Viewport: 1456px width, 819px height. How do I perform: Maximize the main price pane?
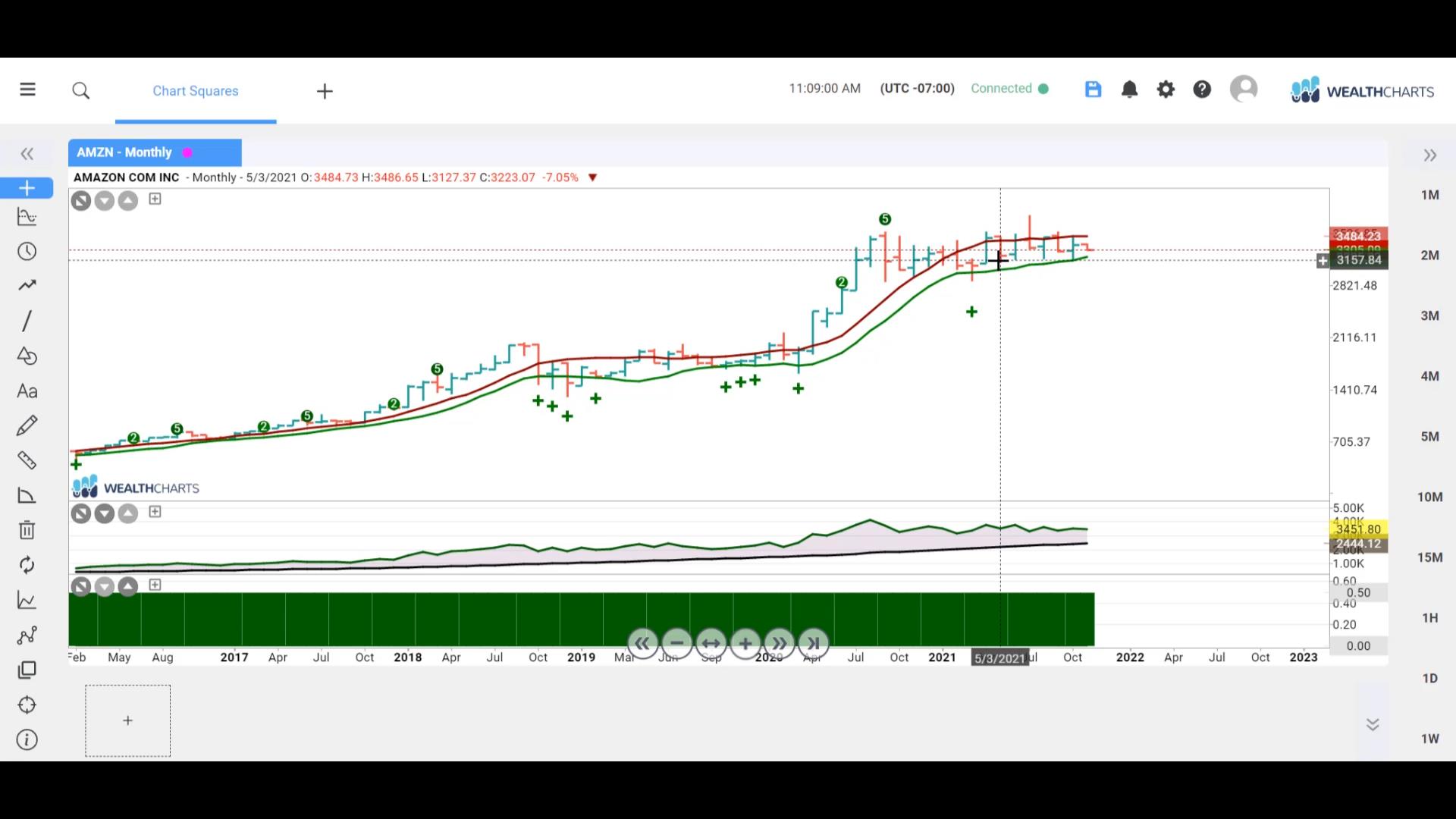click(155, 199)
